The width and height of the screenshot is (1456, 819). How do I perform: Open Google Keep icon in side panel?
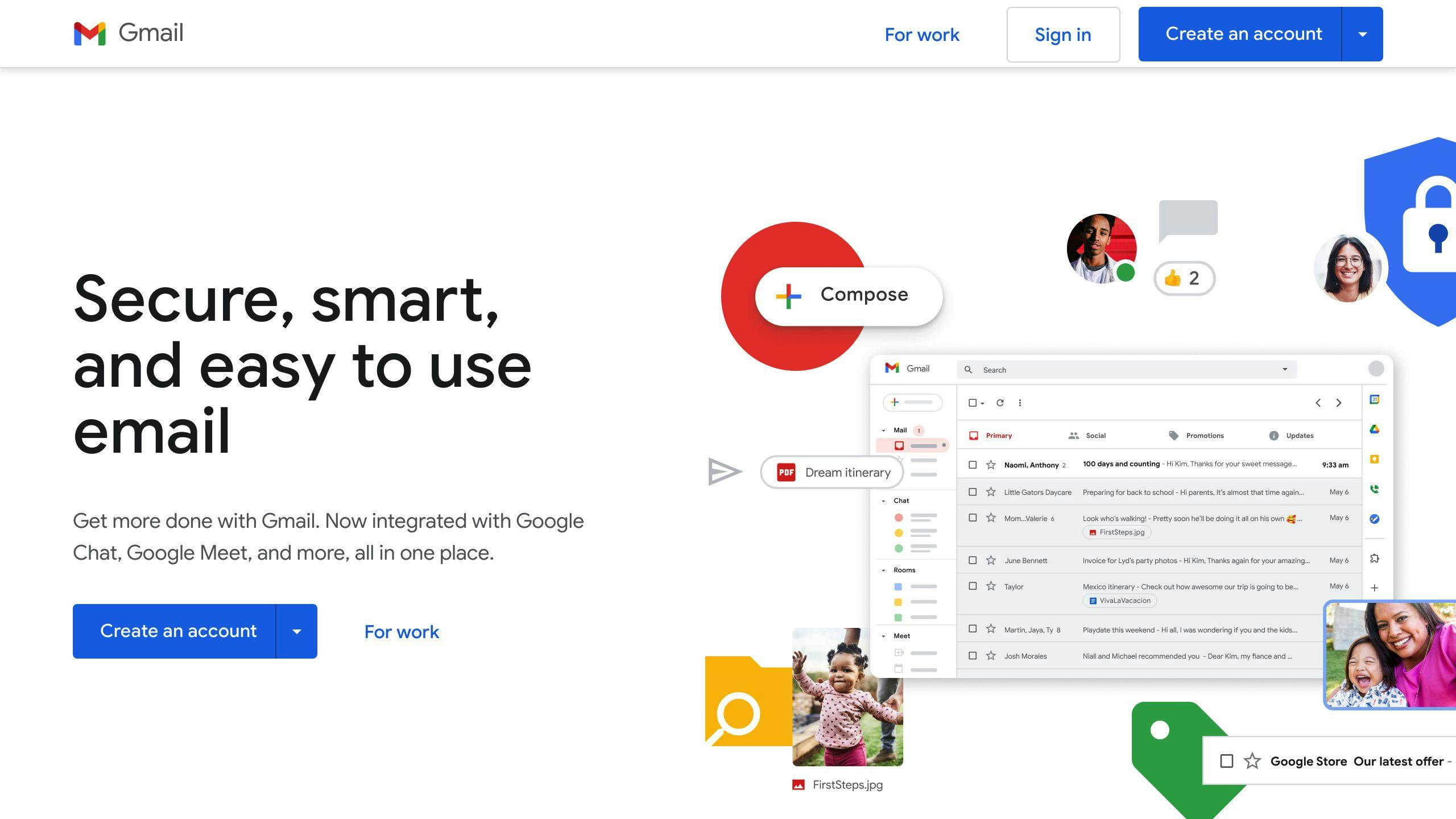(x=1374, y=459)
